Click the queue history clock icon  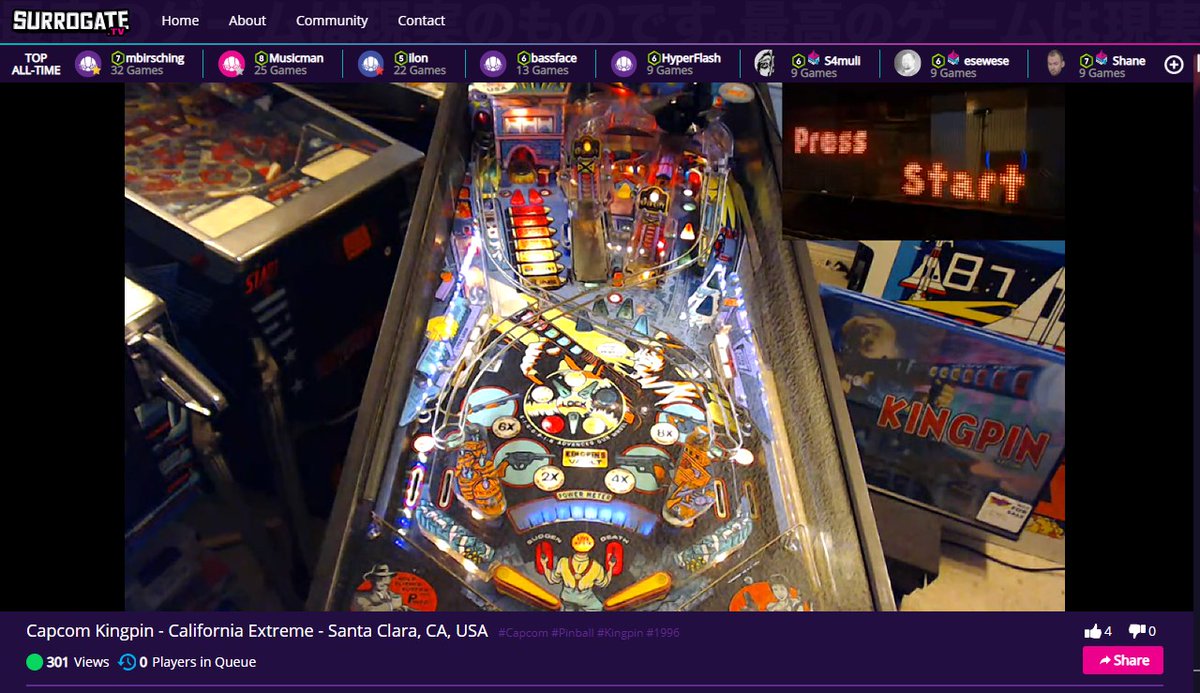tap(127, 662)
